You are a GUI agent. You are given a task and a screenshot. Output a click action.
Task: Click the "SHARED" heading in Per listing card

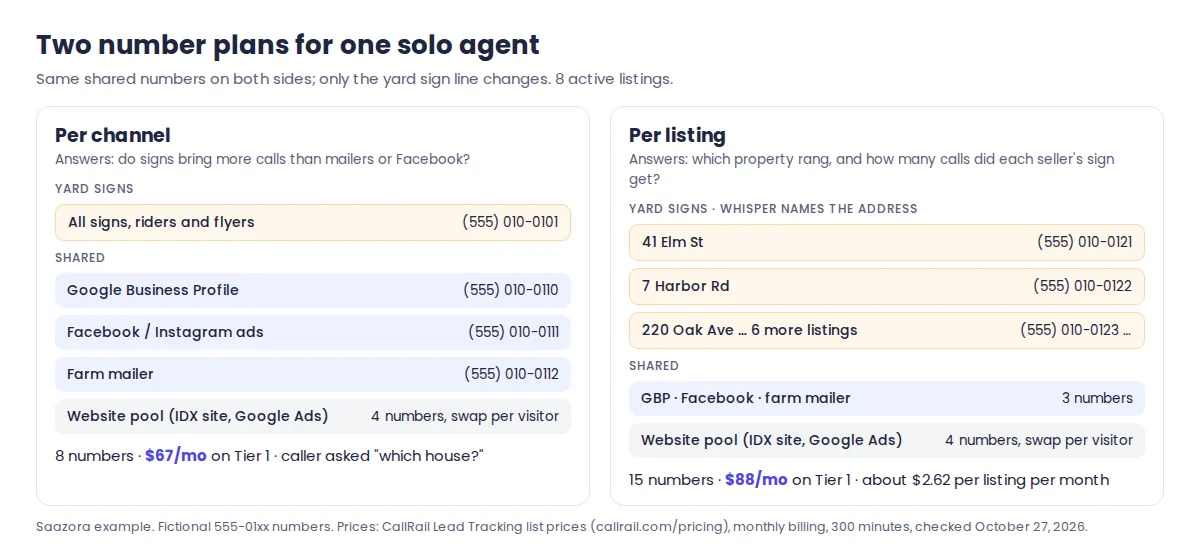[654, 366]
